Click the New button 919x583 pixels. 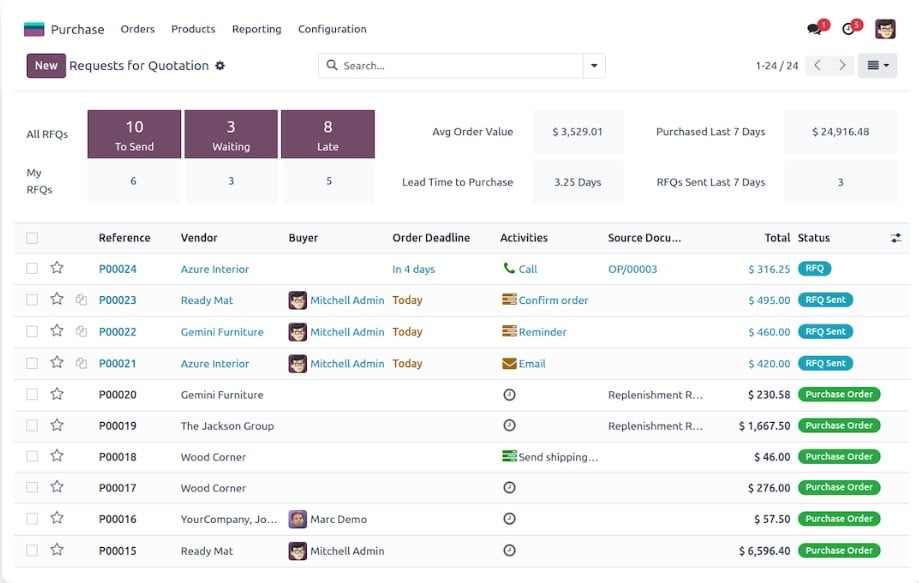click(46, 66)
